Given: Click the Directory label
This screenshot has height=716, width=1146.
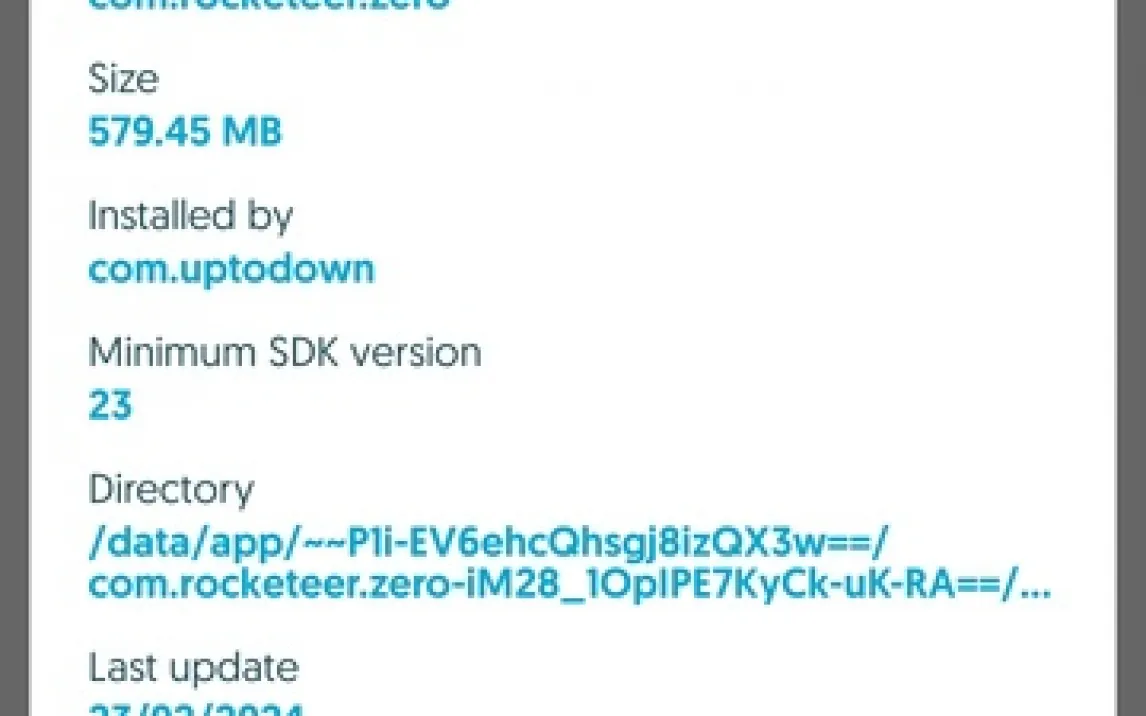Looking at the screenshot, I should pos(170,491).
